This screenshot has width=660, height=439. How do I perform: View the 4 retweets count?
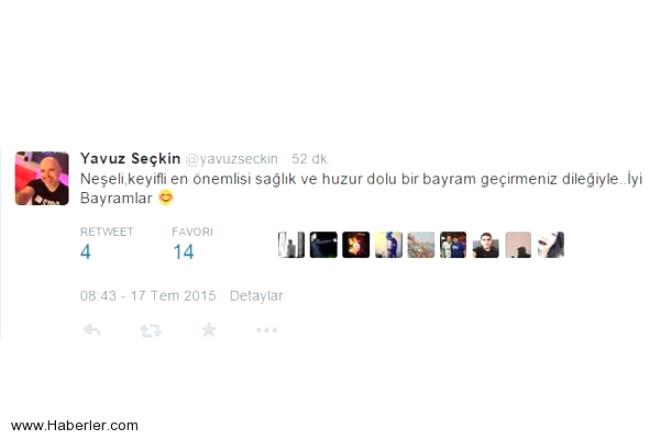click(85, 252)
